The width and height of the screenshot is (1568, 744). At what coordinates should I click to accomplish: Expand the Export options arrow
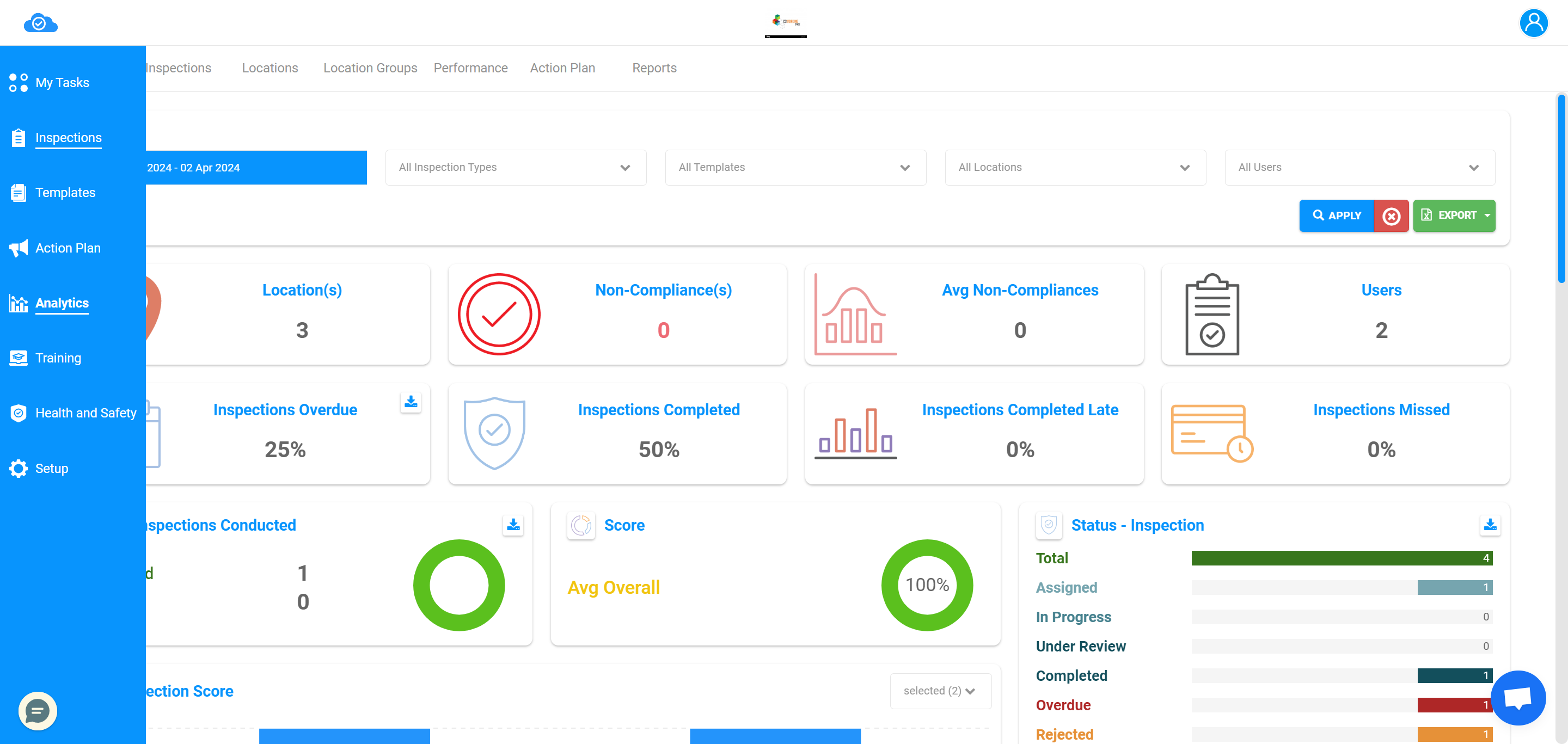[1487, 216]
